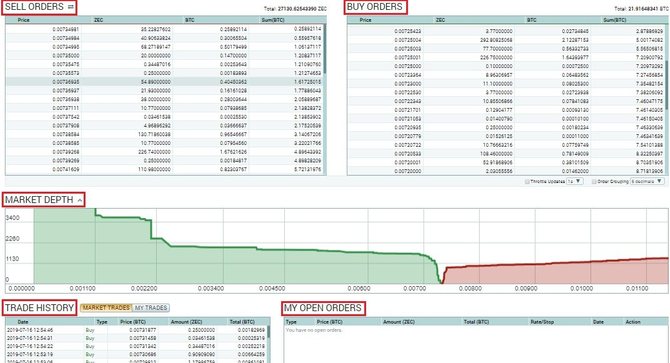Screen dimensions: 670x363
Task: Click the SELL ORDERS panel heading
Action: point(34,7)
